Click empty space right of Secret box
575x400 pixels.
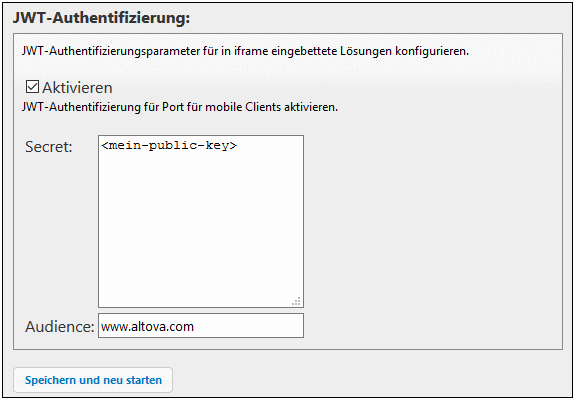(x=433, y=221)
